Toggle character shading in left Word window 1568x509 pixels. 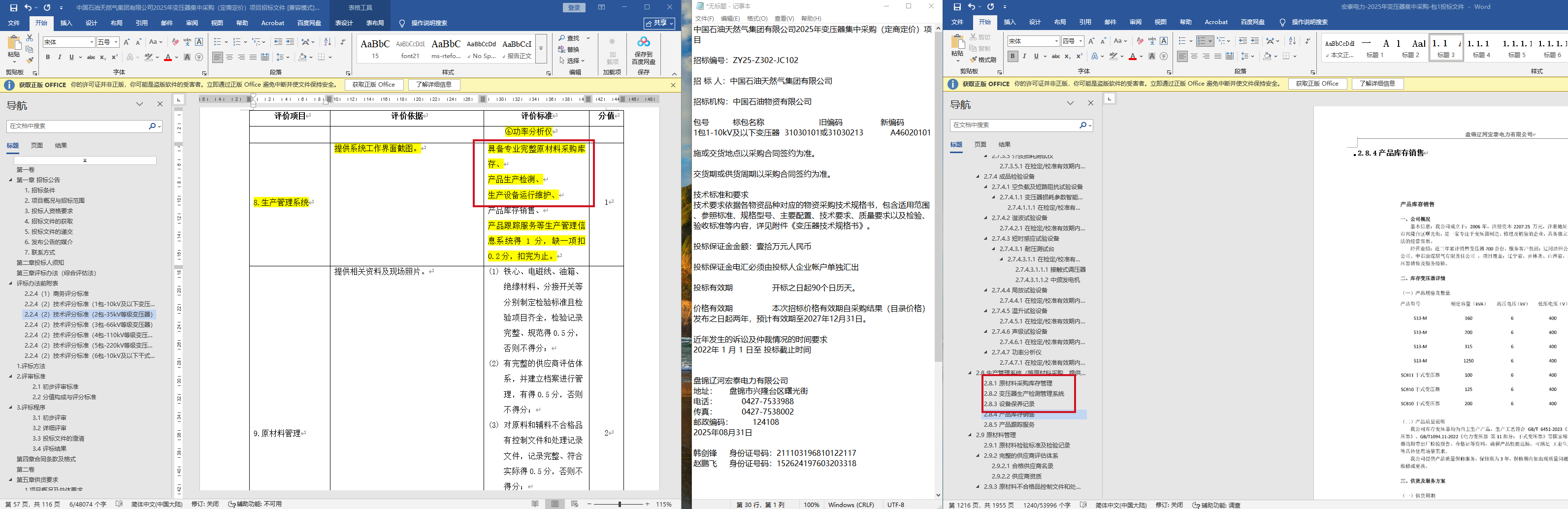point(188,57)
